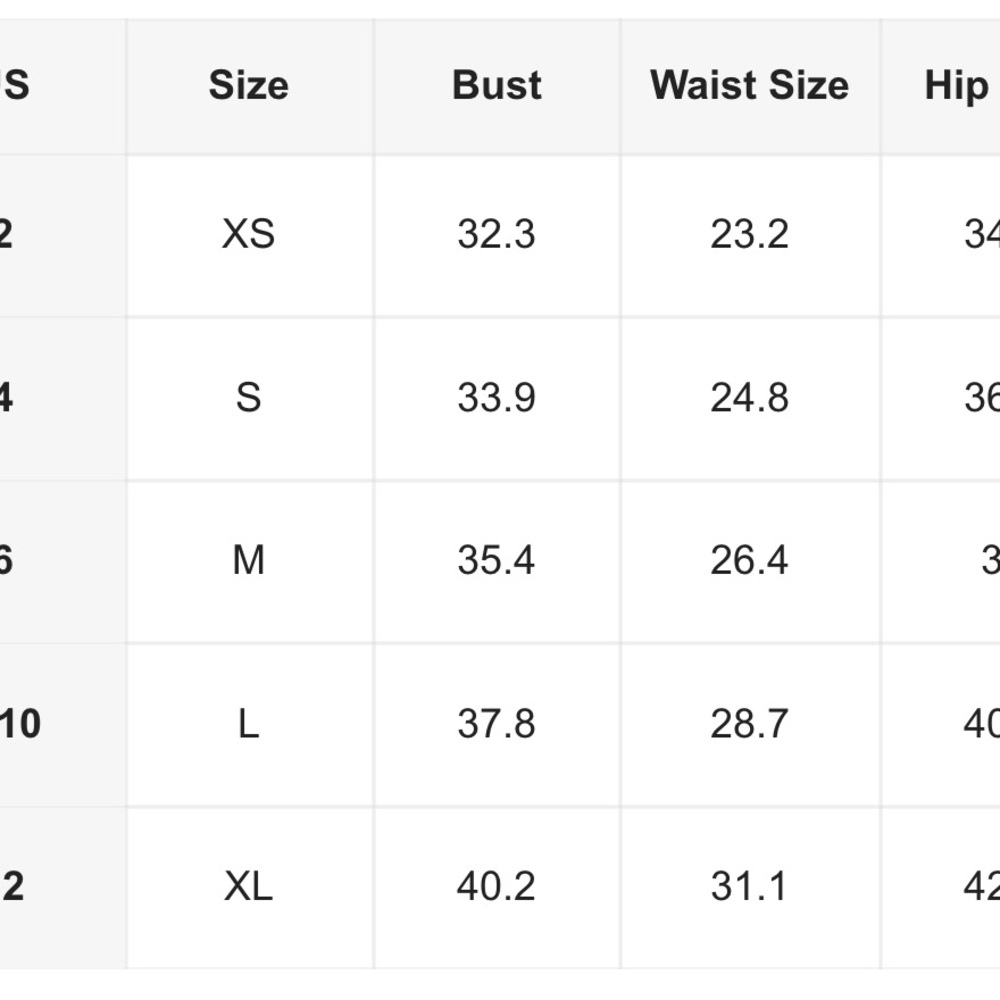Screen dimensions: 1000x1000
Task: Click the L size cell
Action: (248, 724)
